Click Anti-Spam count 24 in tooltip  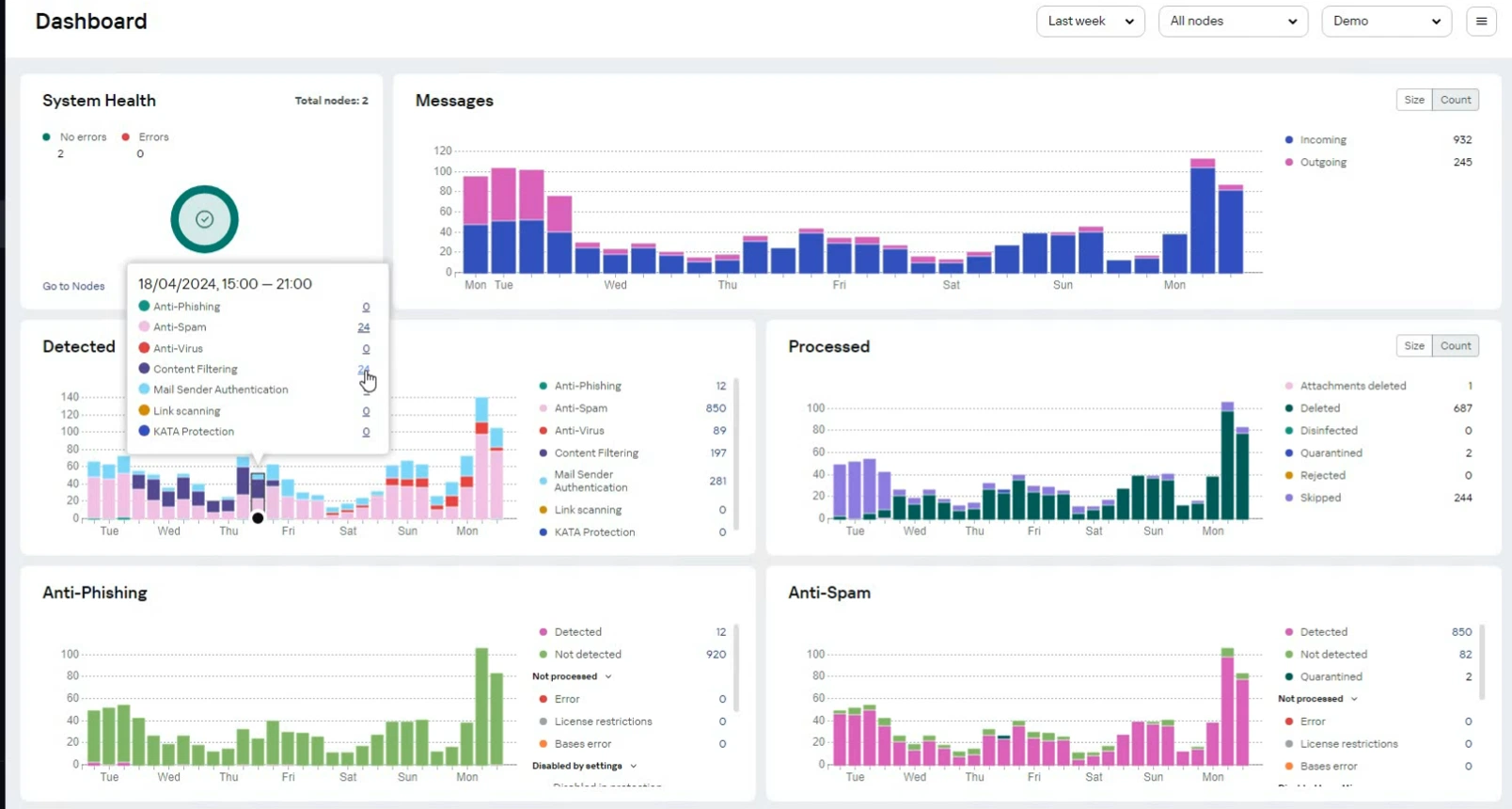pyautogui.click(x=363, y=327)
